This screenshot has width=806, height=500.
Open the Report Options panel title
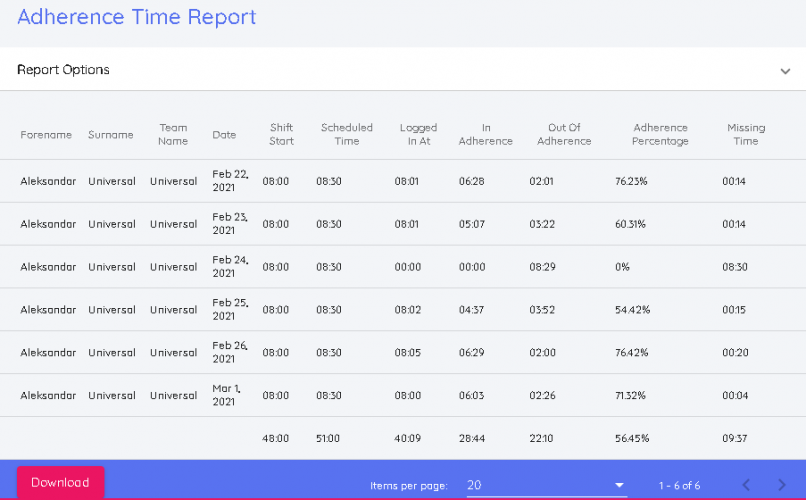pyautogui.click(x=64, y=70)
